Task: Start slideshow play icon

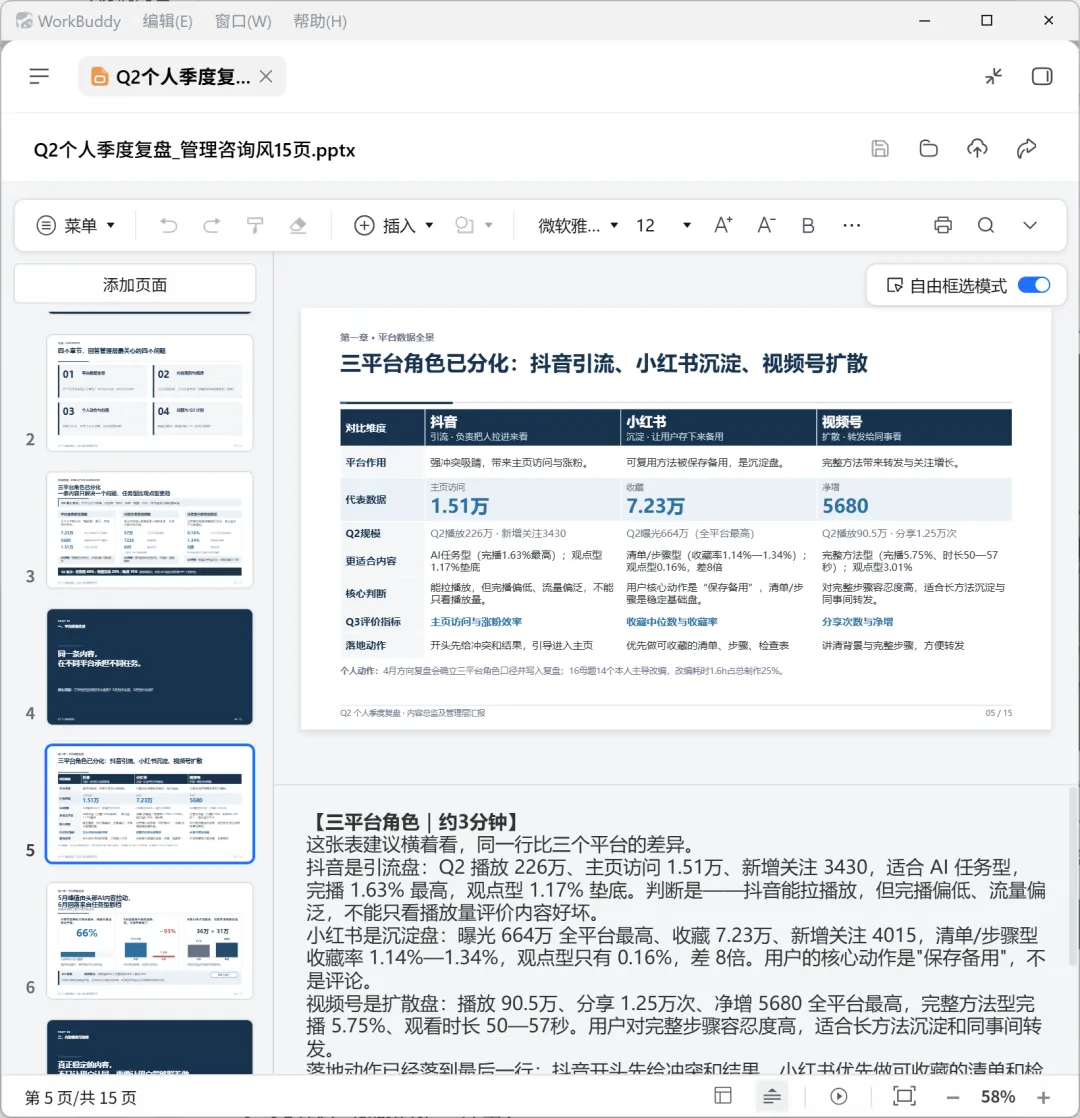Action: coord(839,1096)
